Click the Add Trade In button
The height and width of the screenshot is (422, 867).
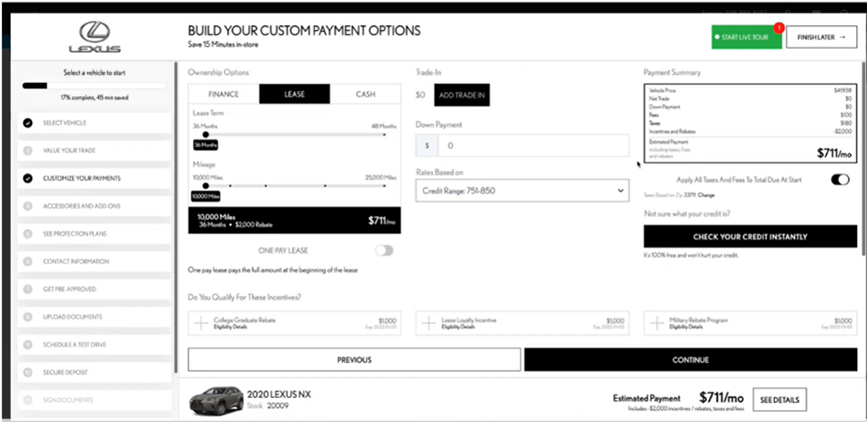click(x=462, y=95)
